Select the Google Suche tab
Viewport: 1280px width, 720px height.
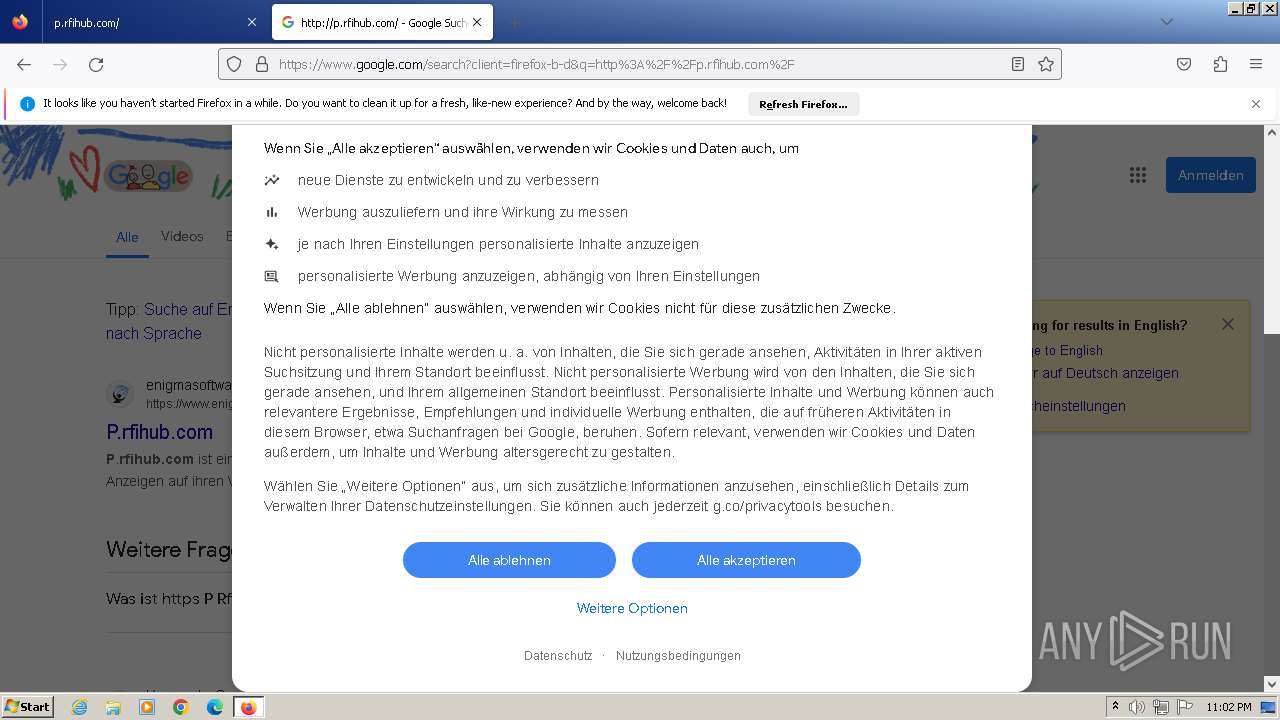pos(383,22)
